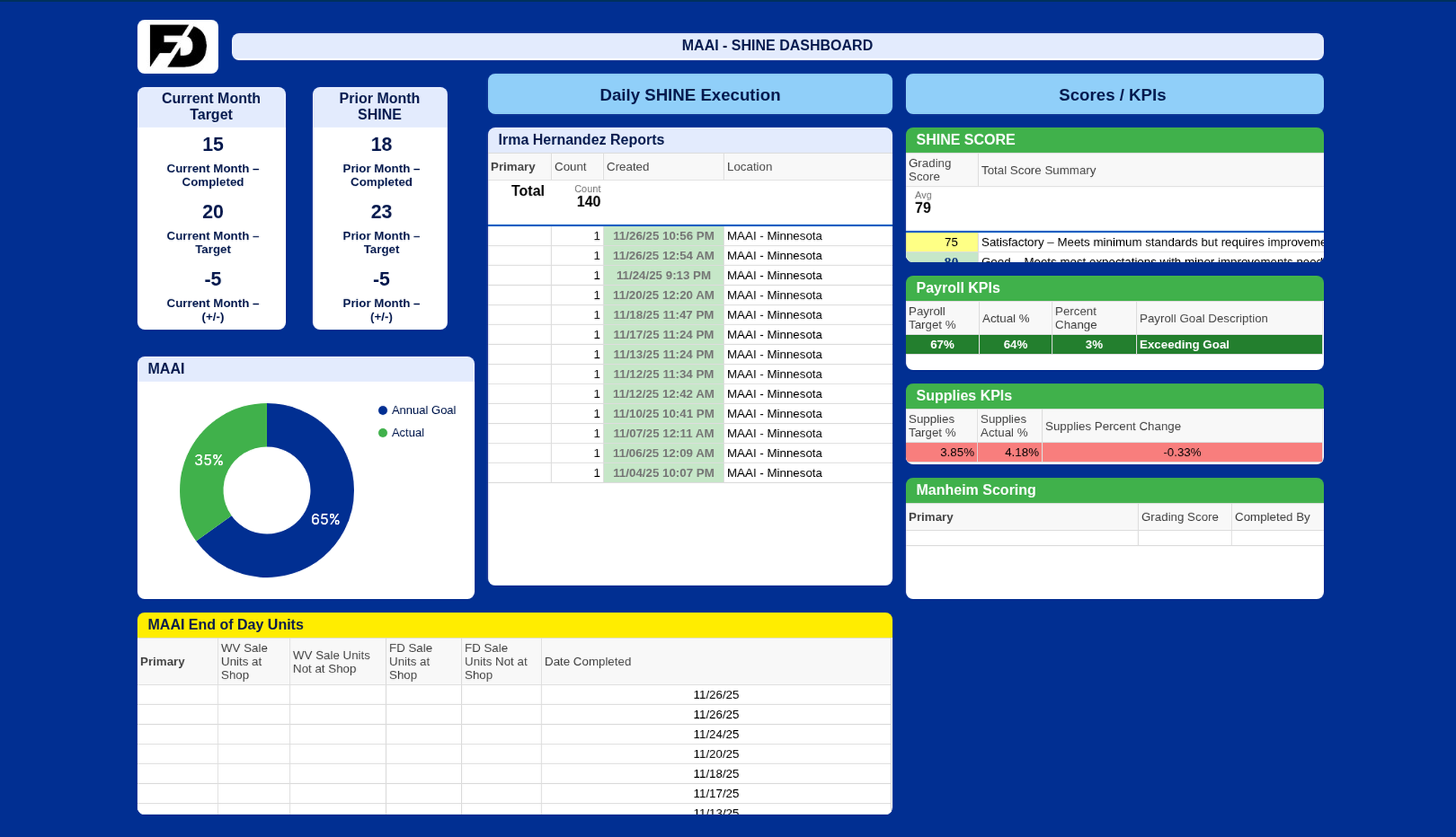
Task: Click the Grading Score header in Manheim Scoring
Action: (x=1179, y=517)
